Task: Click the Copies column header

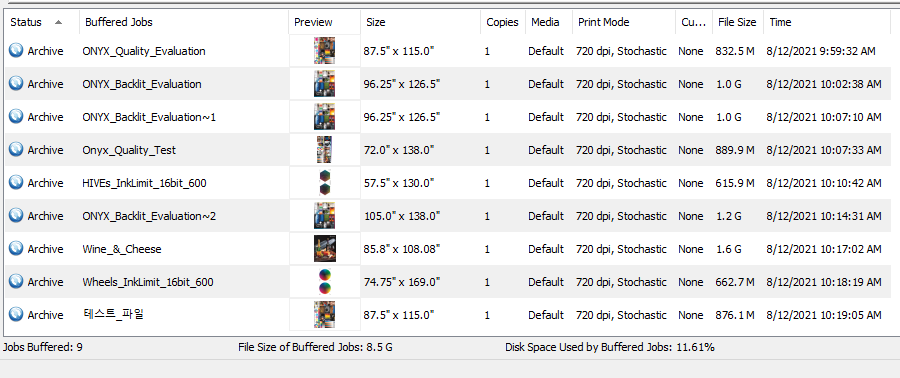Action: 503,22
